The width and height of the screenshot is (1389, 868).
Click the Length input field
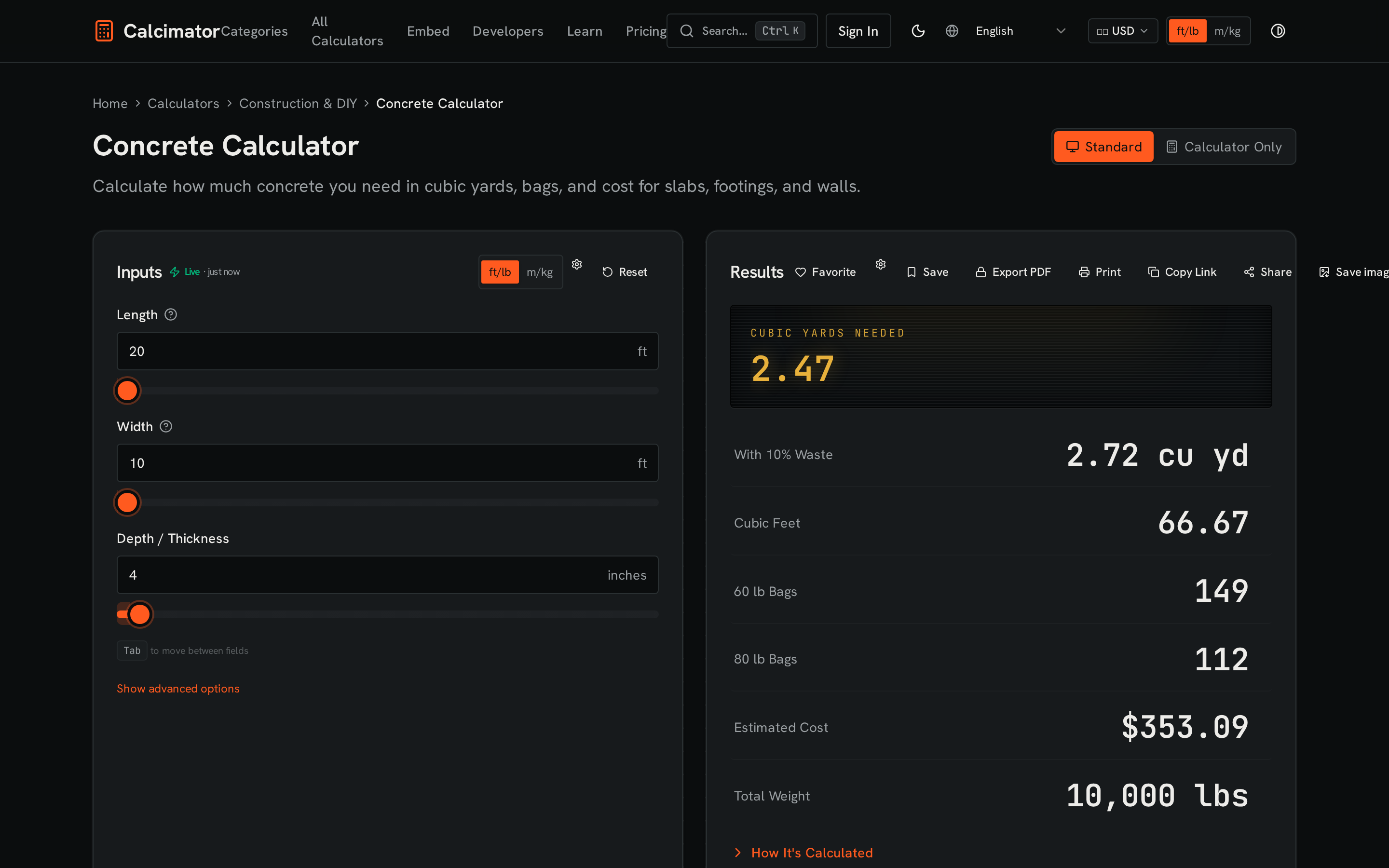387,351
